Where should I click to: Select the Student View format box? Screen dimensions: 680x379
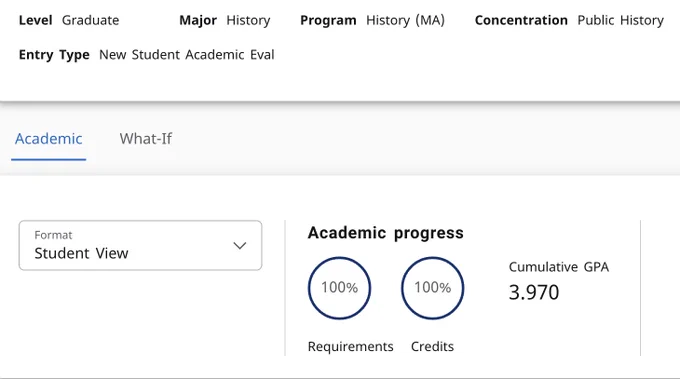tap(140, 245)
